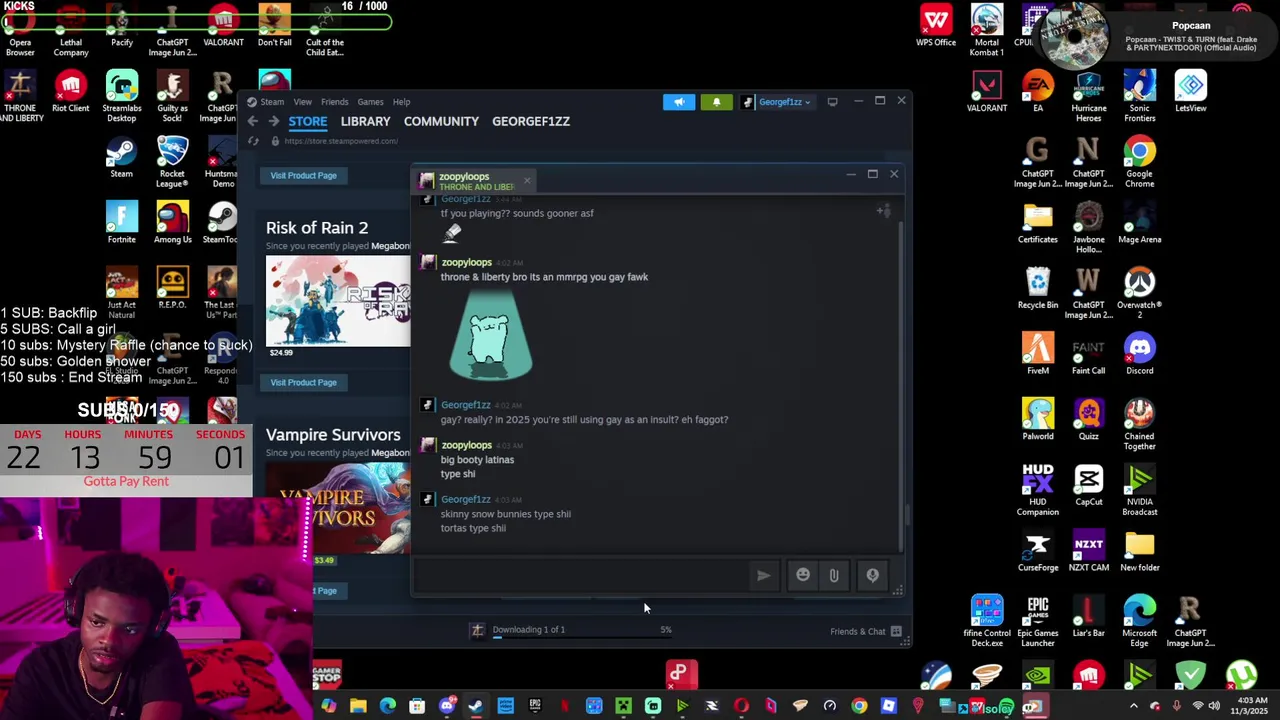Open emoticon picker in chat
Image resolution: width=1280 pixels, height=720 pixels.
803,575
